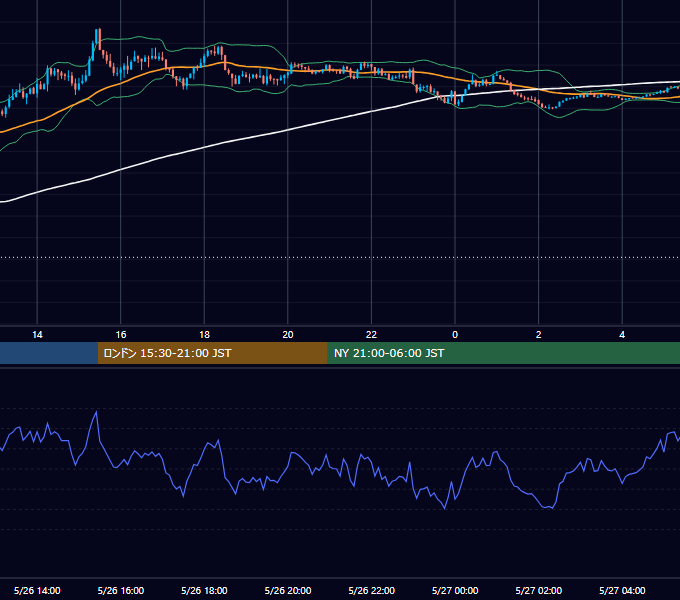Viewport: 680px width, 600px height.
Task: Click the 5/27 02:00 date label
Action: click(539, 590)
